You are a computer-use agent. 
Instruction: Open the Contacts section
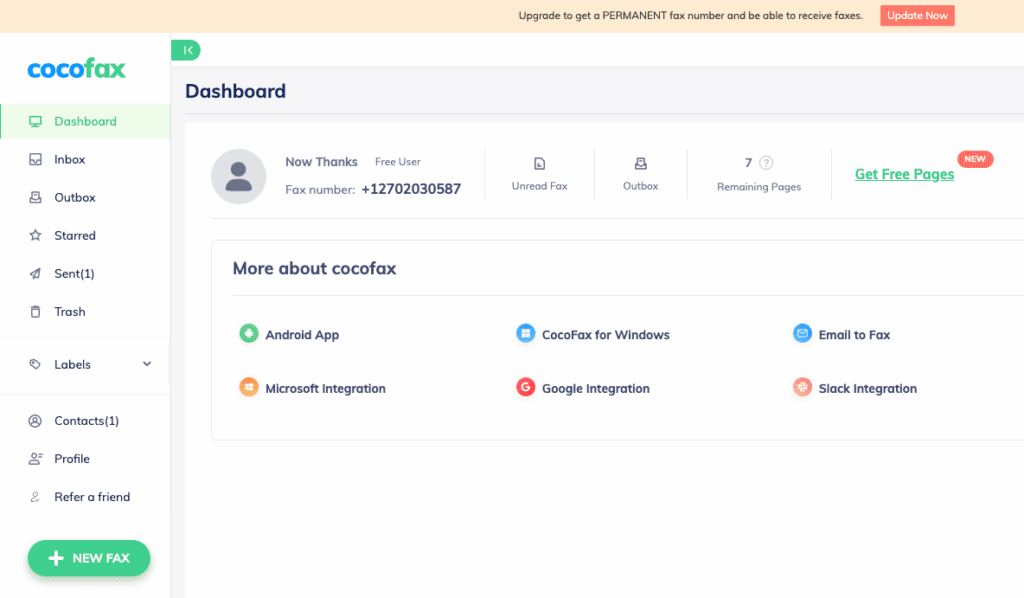81,420
